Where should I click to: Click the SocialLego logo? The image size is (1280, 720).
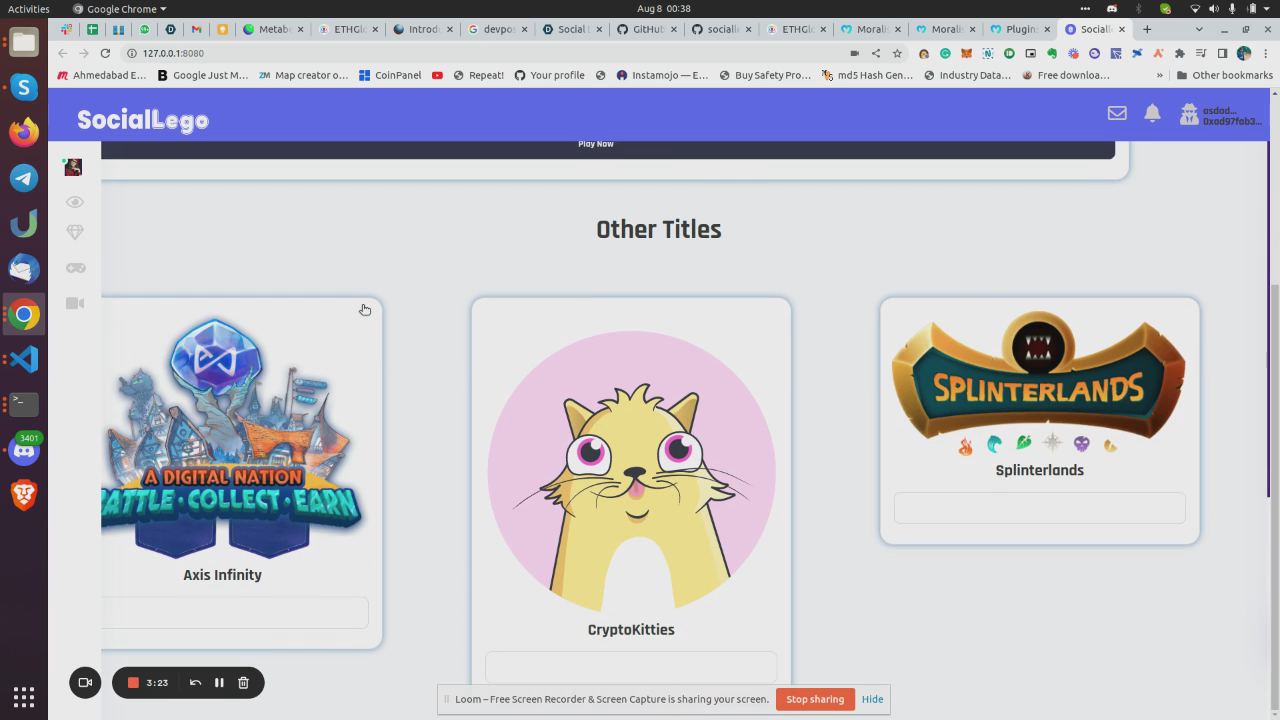coord(143,120)
